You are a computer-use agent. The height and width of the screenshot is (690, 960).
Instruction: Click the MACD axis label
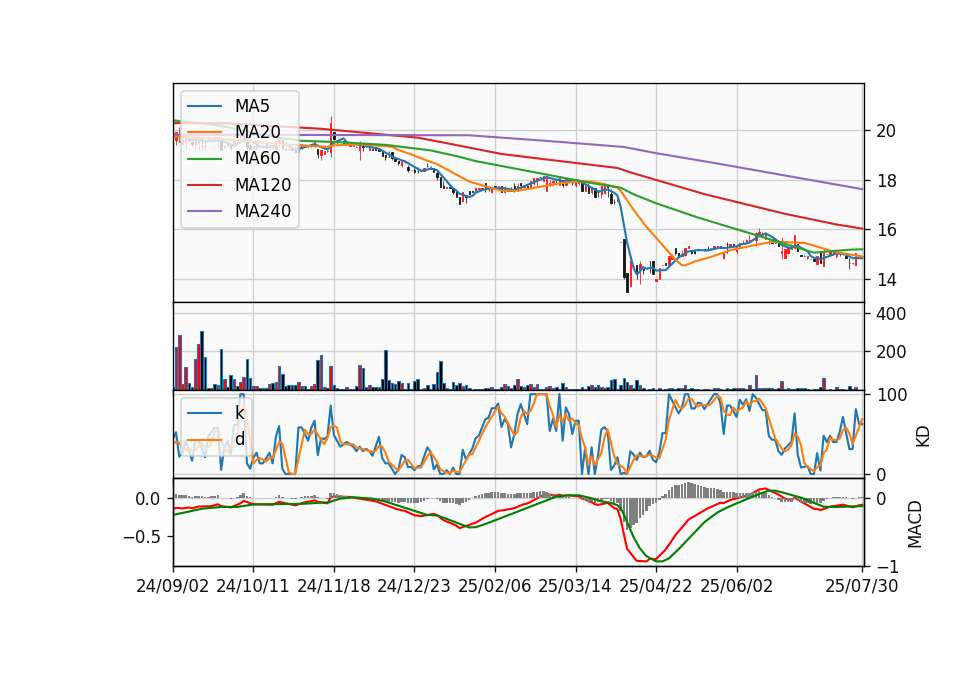pyautogui.click(x=915, y=524)
